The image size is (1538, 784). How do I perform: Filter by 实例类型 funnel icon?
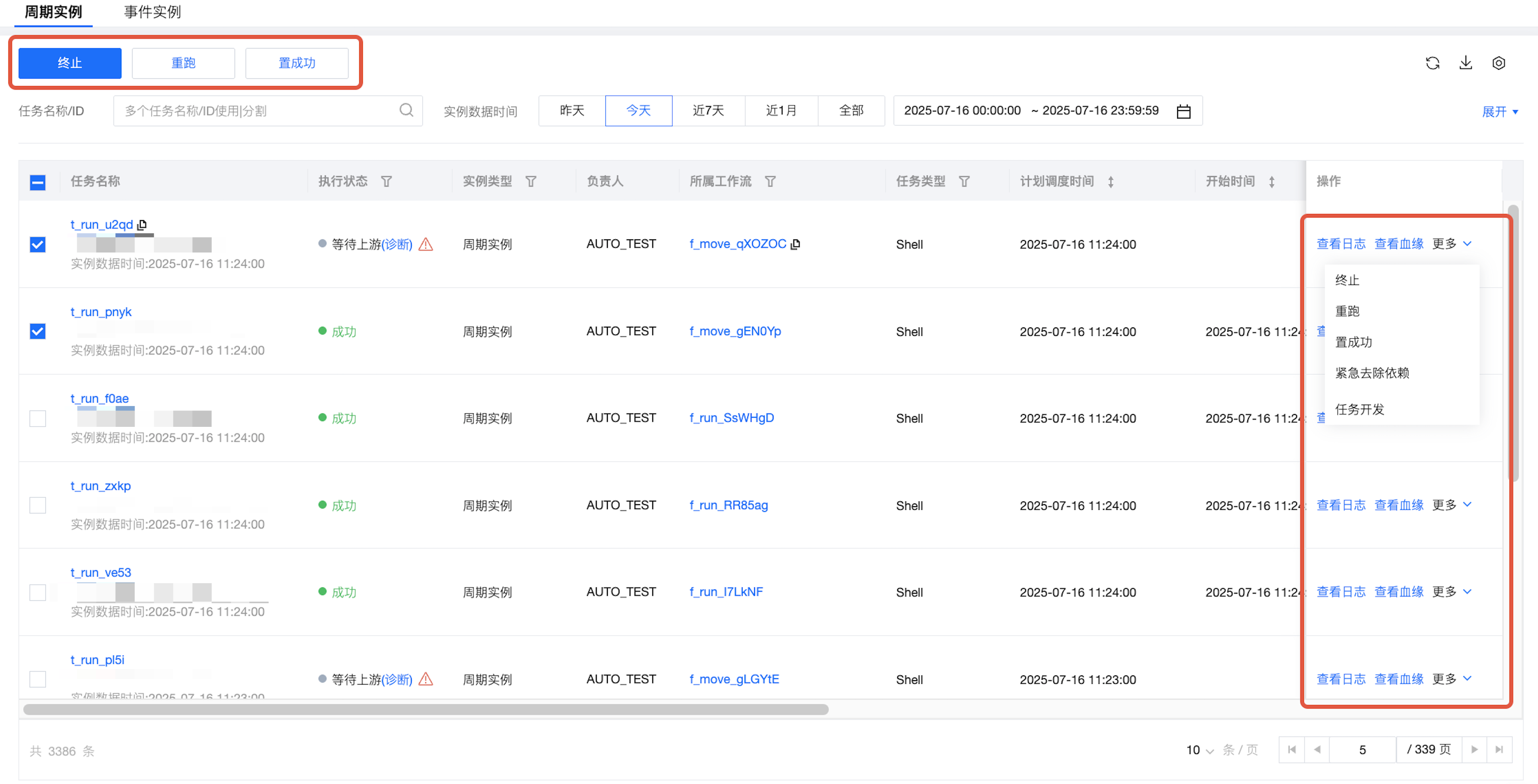pyautogui.click(x=531, y=182)
